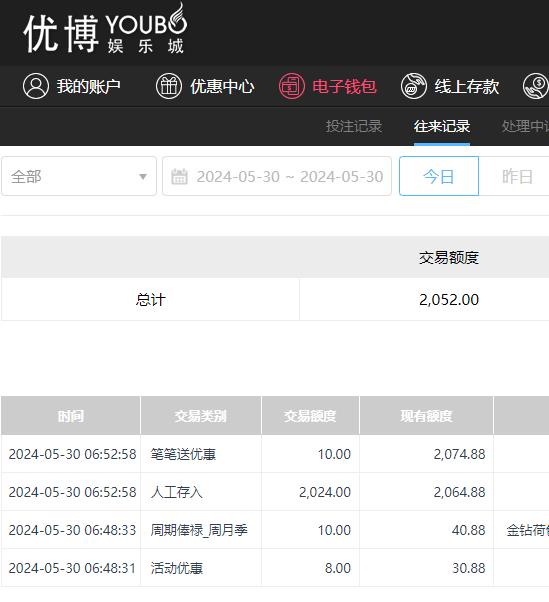Click the 8.00 transaction amount
Screen dimensions: 549x602
[x=337, y=568]
